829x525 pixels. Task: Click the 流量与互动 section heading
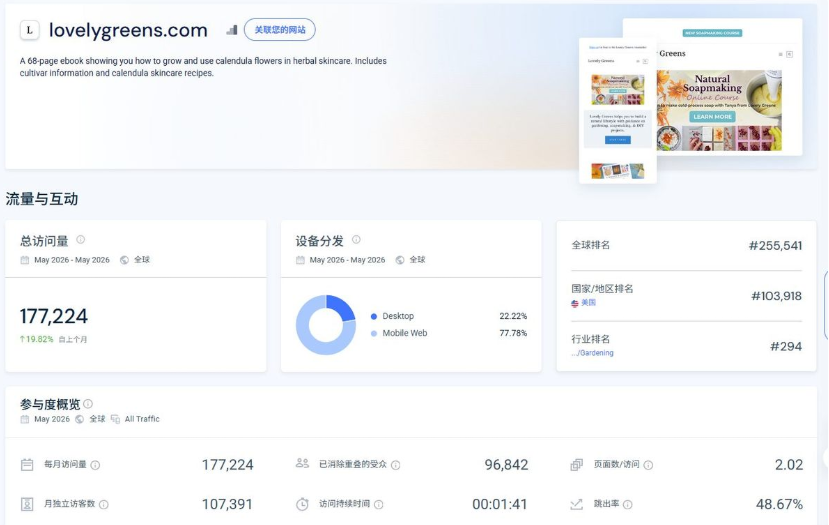point(42,199)
